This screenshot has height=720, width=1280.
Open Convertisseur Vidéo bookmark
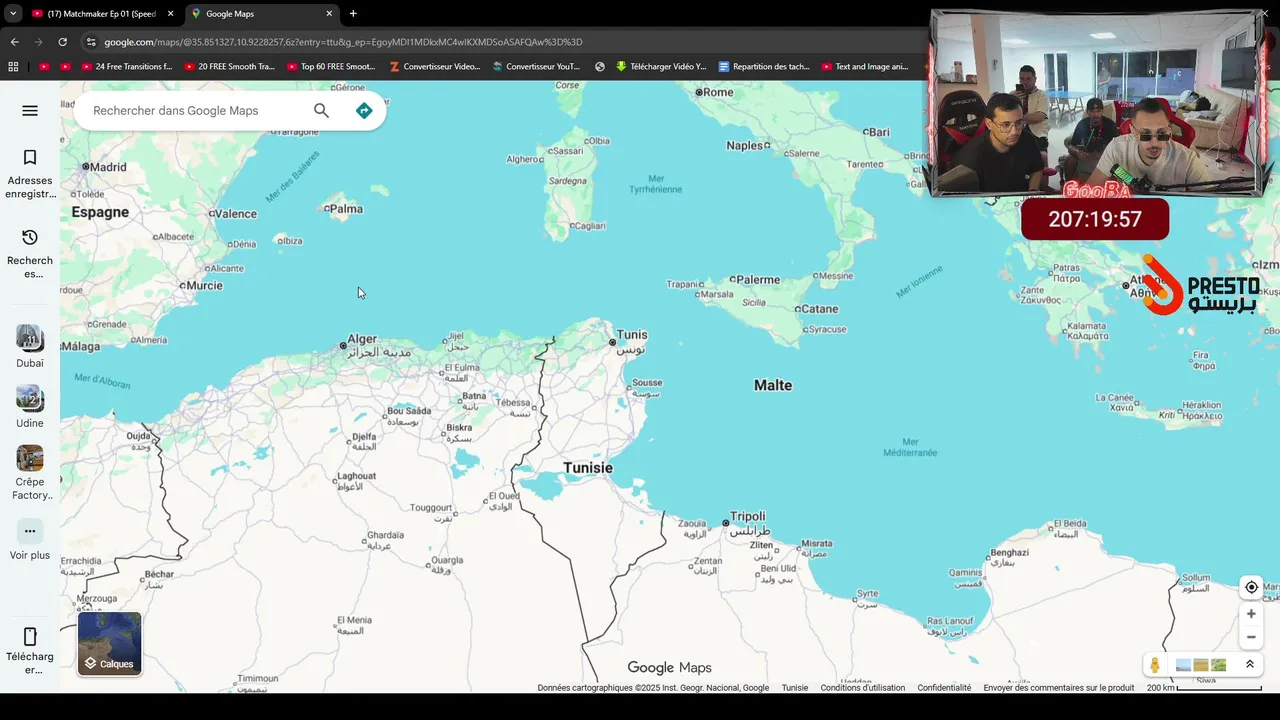click(435, 67)
